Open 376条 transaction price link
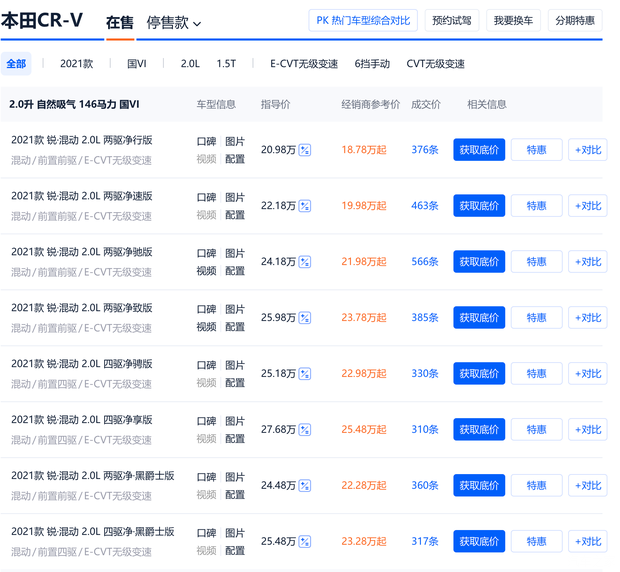Screen dimensions: 620x572 point(425,150)
